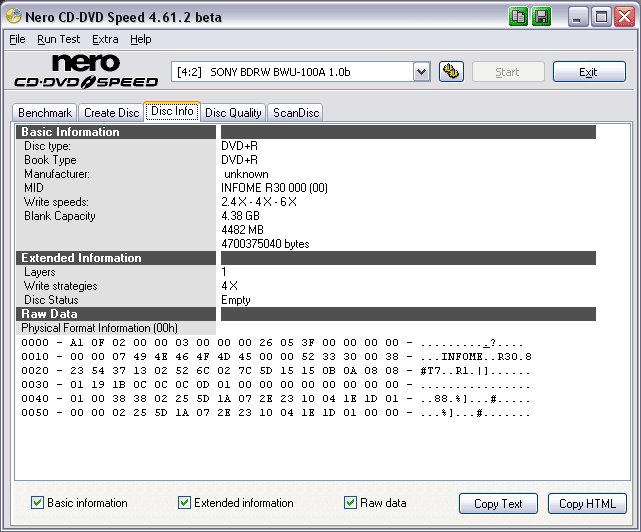Click the Nero CD-DVD Speed logo

pos(86,72)
